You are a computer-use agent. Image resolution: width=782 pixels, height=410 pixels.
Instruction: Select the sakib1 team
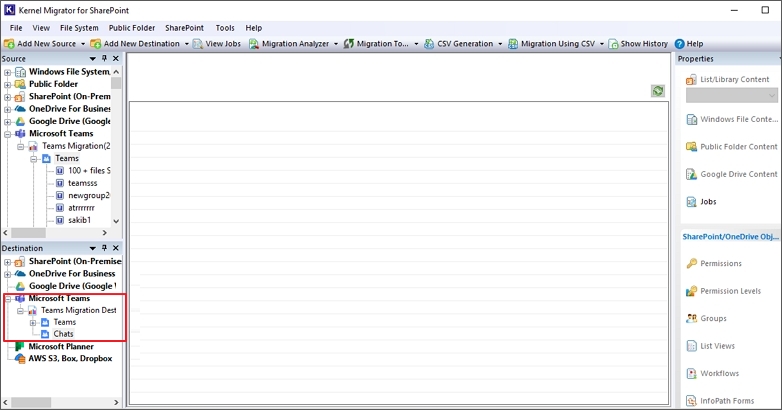coord(80,220)
